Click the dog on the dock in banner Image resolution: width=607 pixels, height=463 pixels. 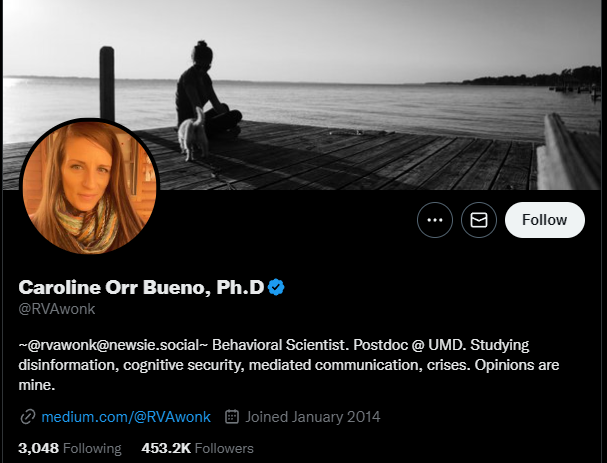(x=190, y=137)
